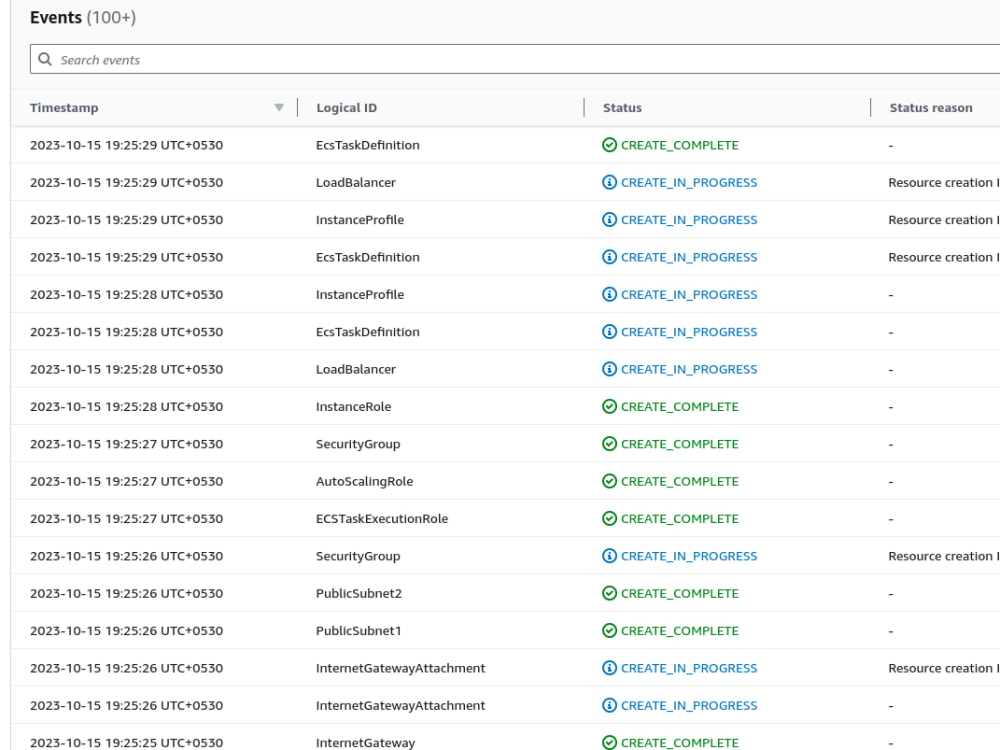The height and width of the screenshot is (750, 1000).
Task: Click the green check icon for PublicSubnet1
Action: pos(609,631)
